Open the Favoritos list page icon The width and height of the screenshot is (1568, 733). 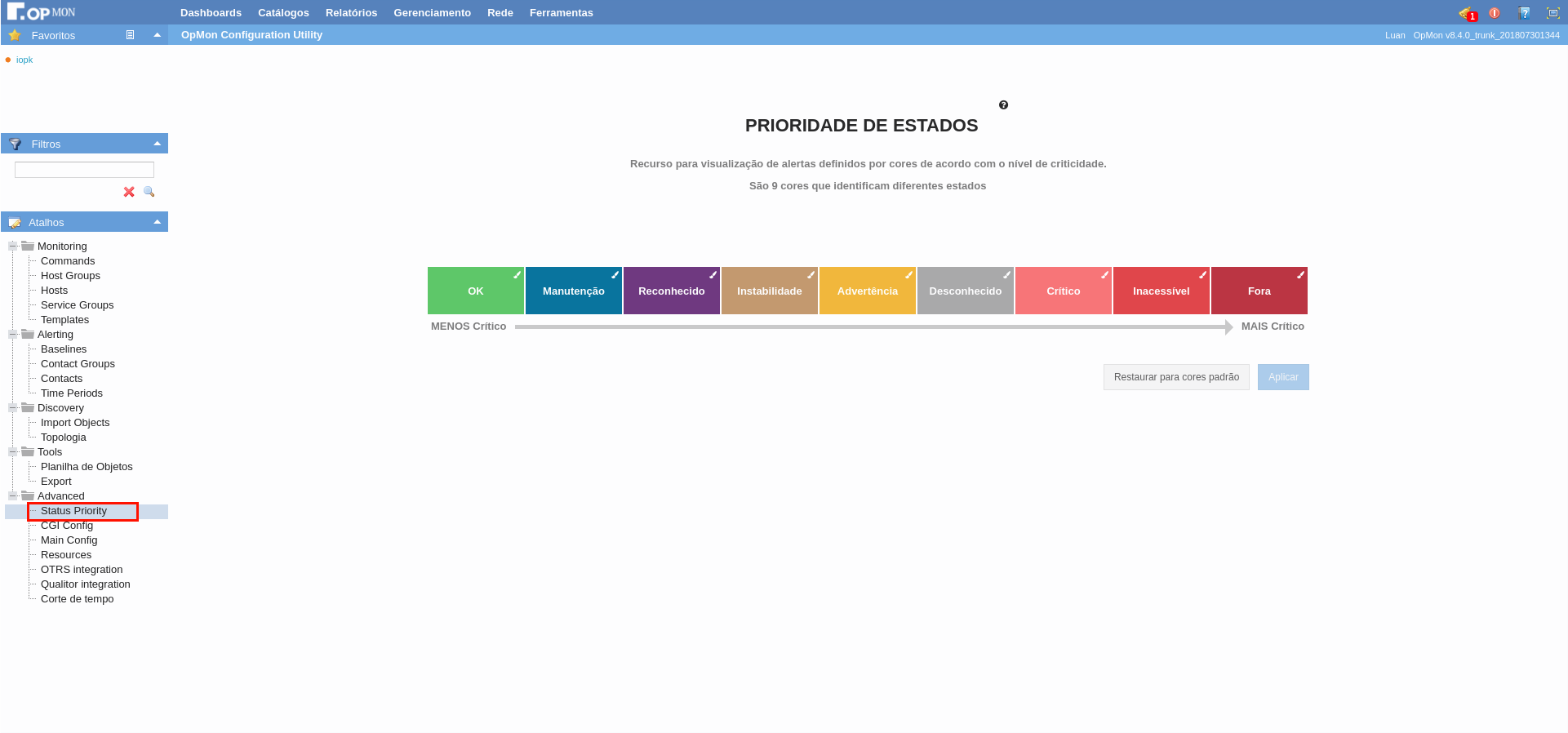point(130,35)
